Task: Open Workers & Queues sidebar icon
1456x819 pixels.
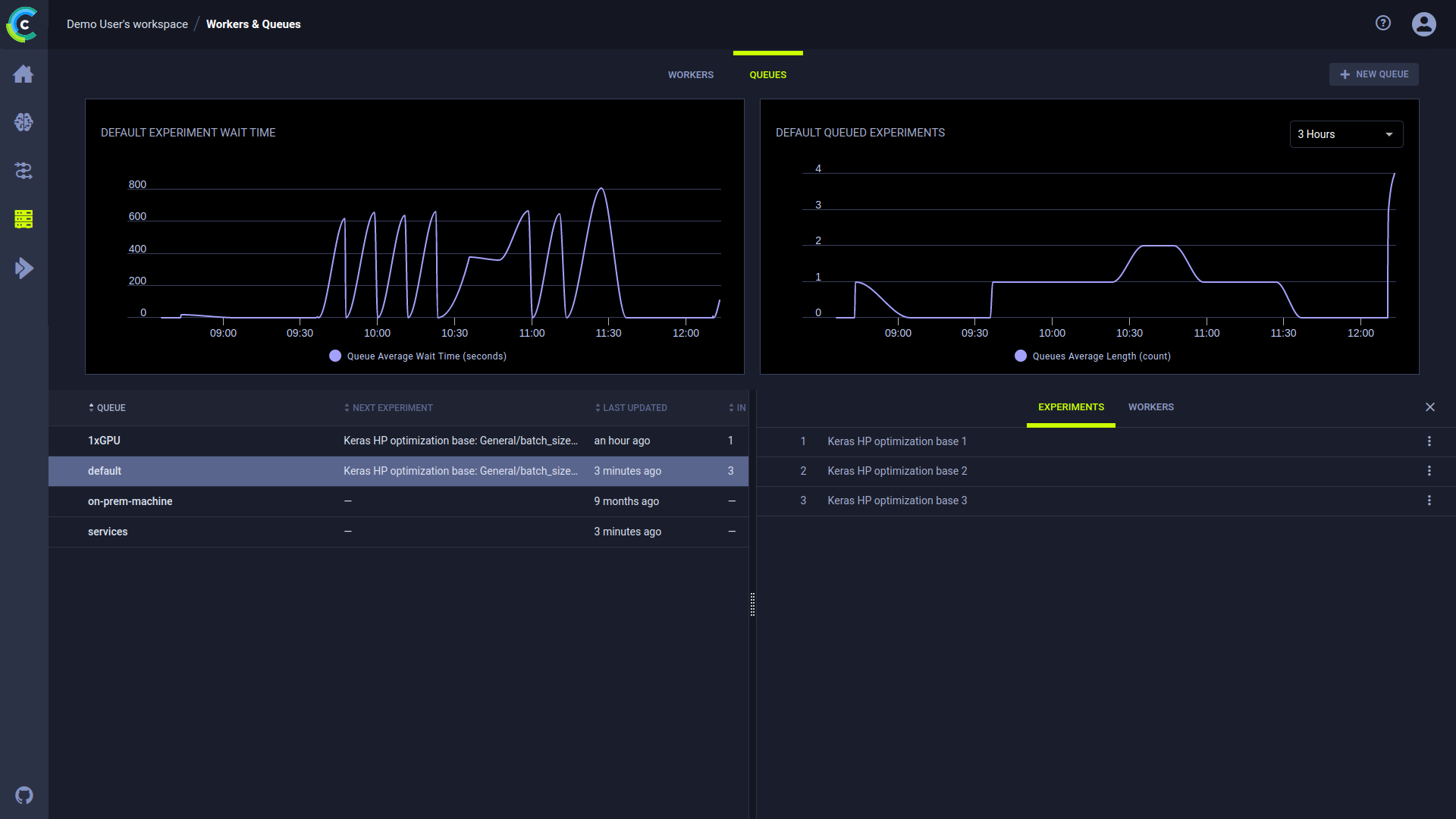Action: 24,219
